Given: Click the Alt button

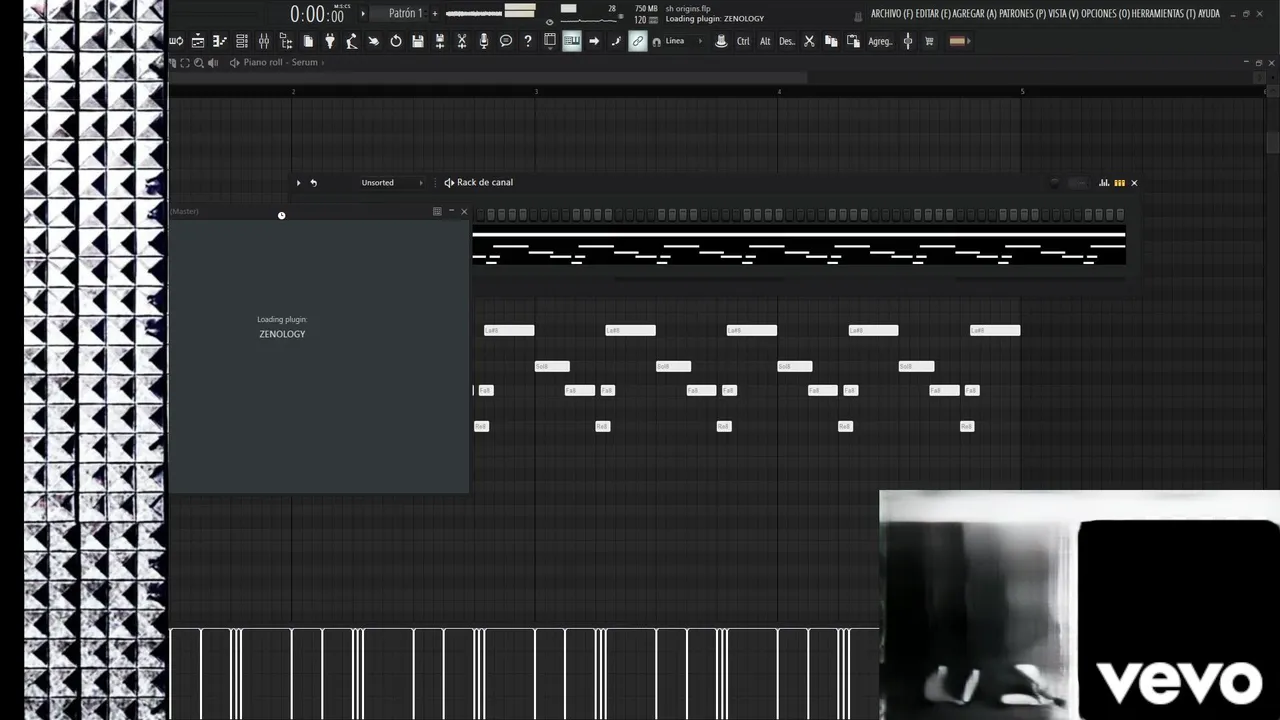Looking at the screenshot, I should coord(765,41).
